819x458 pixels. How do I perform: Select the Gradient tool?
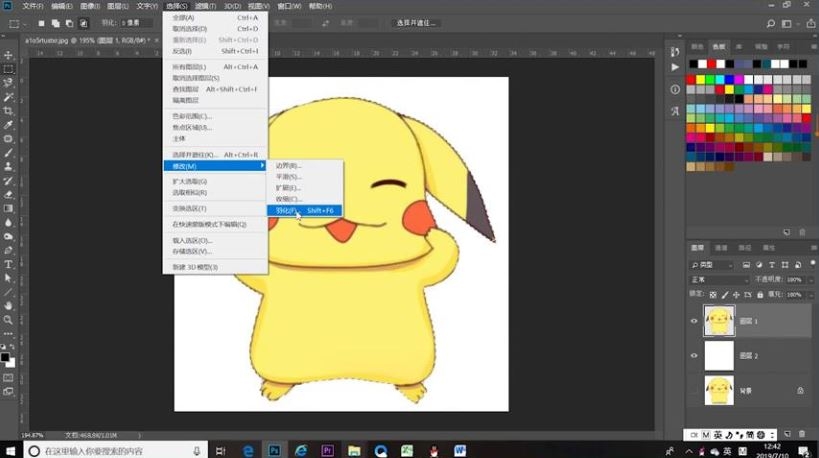8,208
